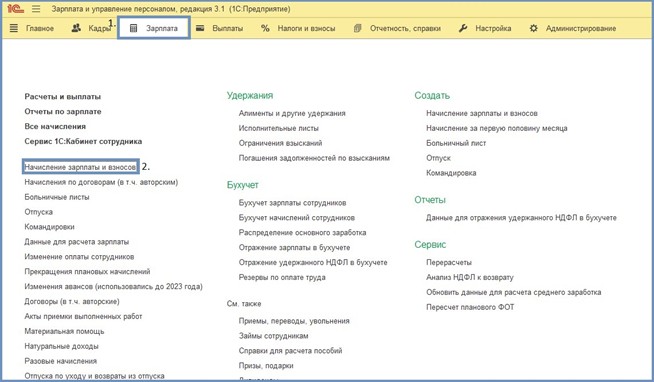Create Больничный лист
The image size is (654, 382).
tap(456, 143)
